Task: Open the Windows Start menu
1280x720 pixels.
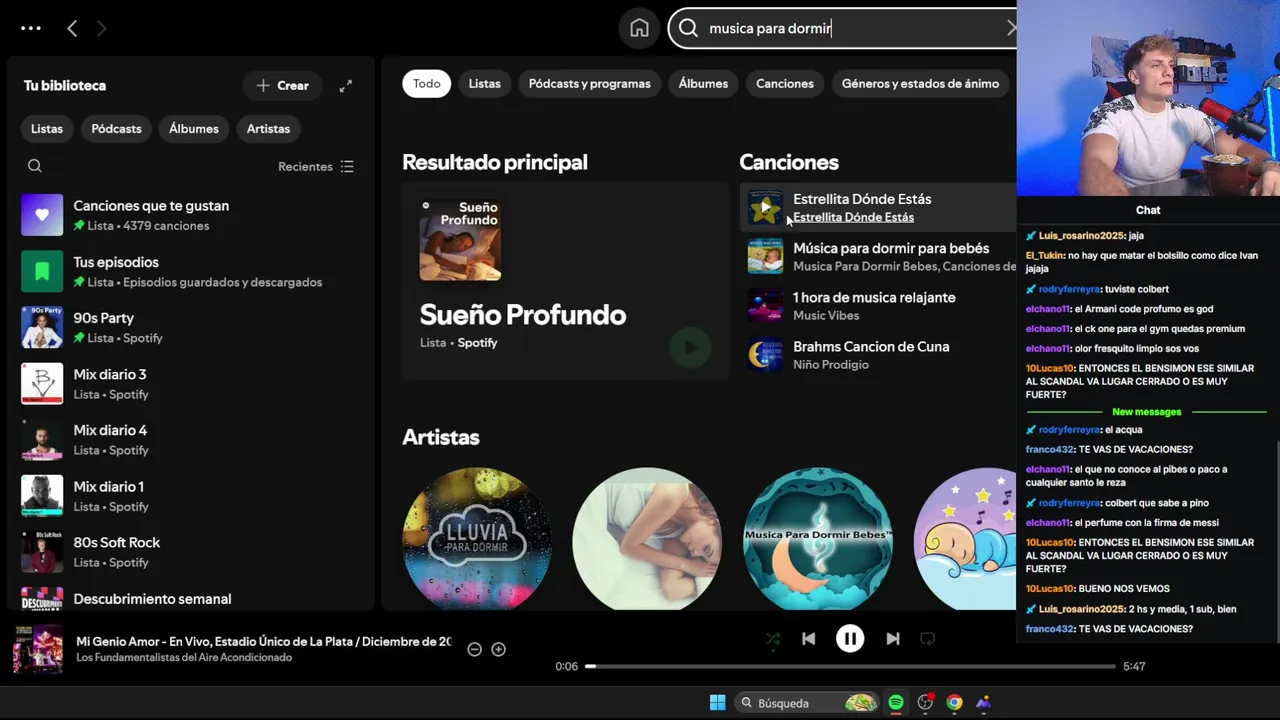Action: (717, 703)
